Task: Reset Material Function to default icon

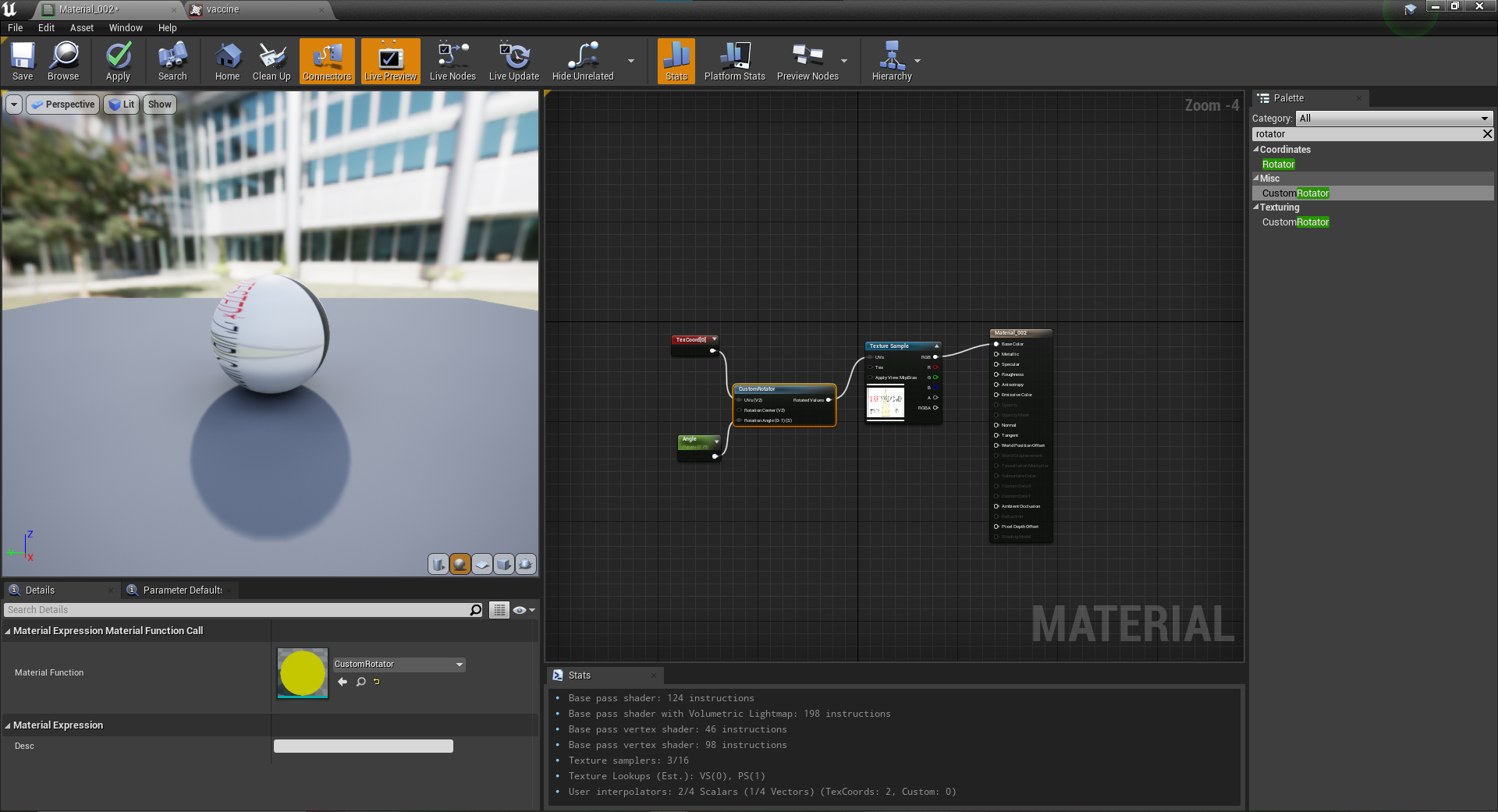Action: 377,682
